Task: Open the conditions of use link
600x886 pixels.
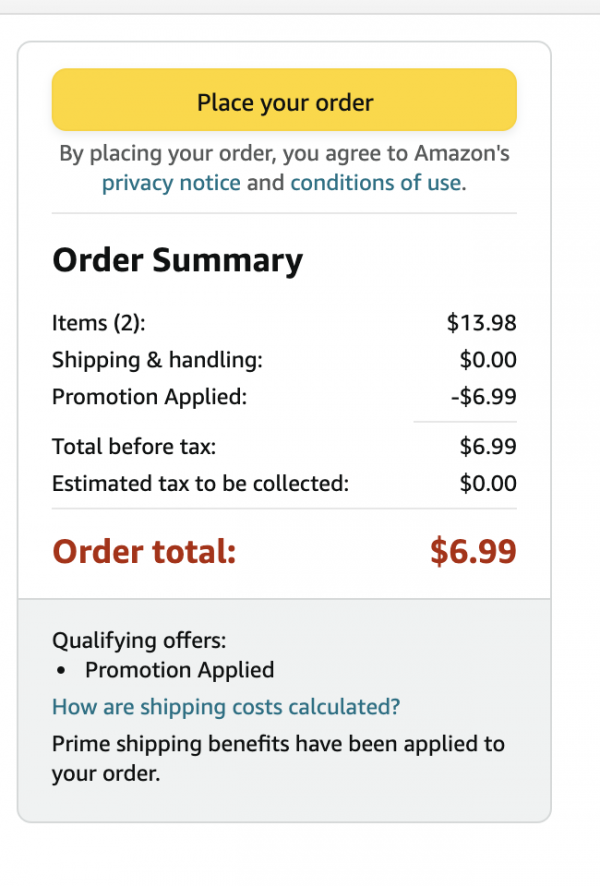Action: click(x=376, y=183)
